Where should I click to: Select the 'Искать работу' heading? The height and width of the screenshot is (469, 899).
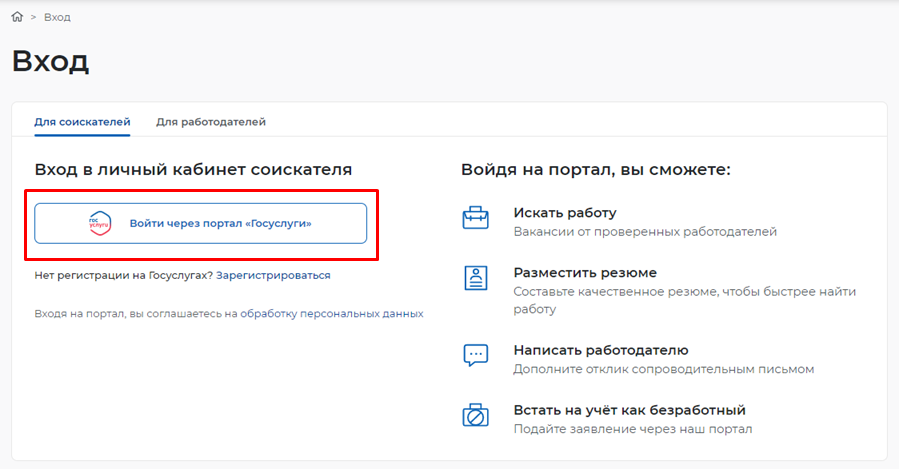click(565, 213)
